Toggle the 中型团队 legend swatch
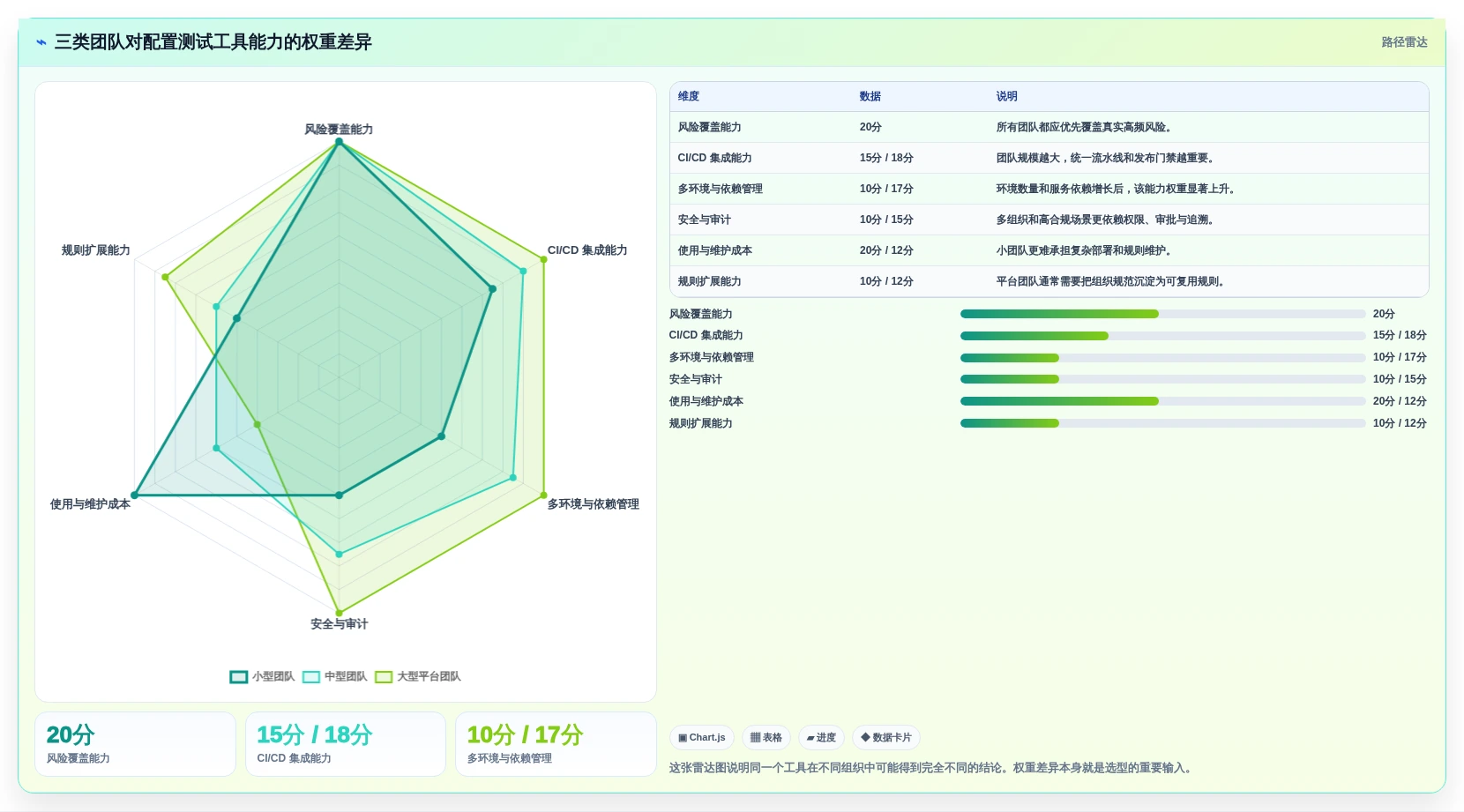Viewport: 1464px width, 812px height. (310, 677)
